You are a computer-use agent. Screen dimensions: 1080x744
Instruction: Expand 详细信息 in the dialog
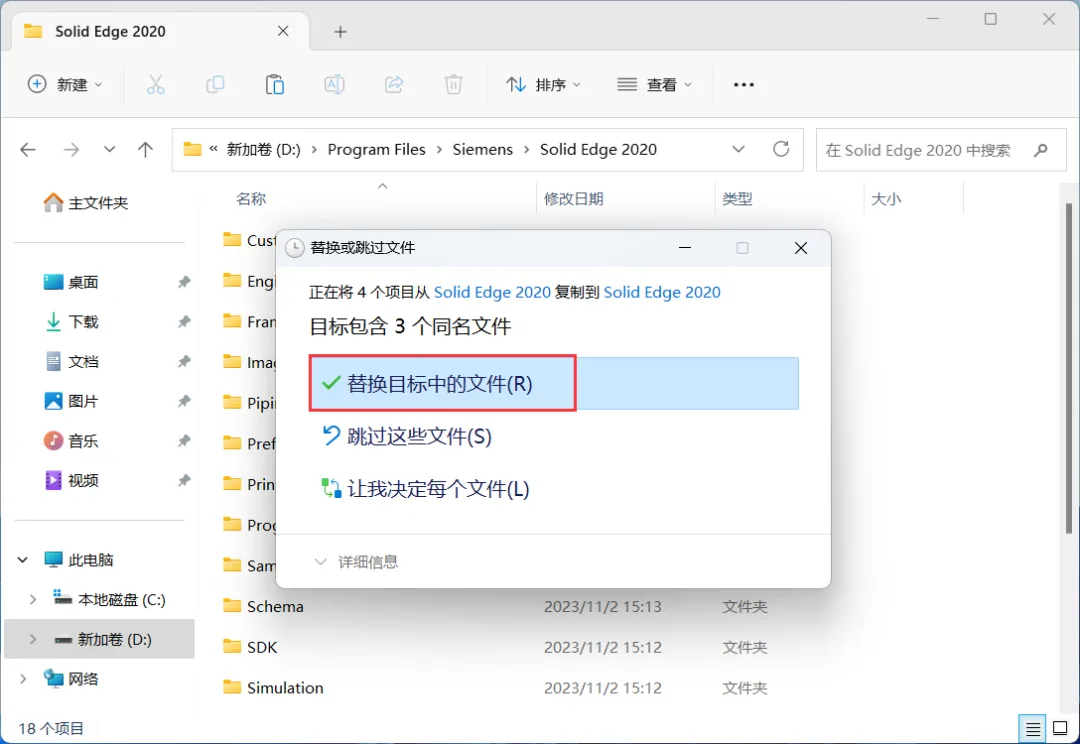[x=356, y=562]
